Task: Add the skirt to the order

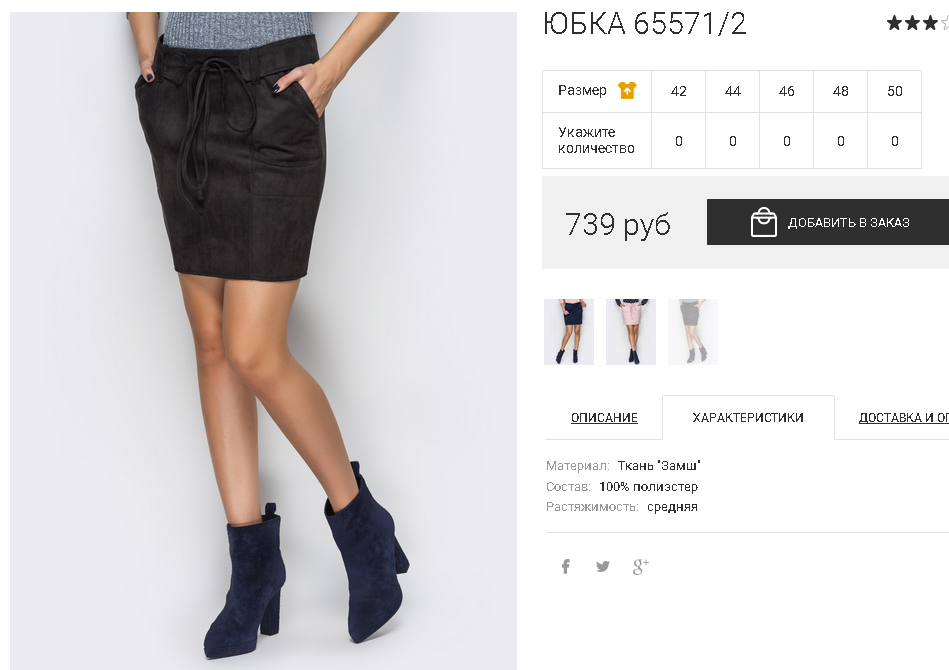Action: pos(828,222)
